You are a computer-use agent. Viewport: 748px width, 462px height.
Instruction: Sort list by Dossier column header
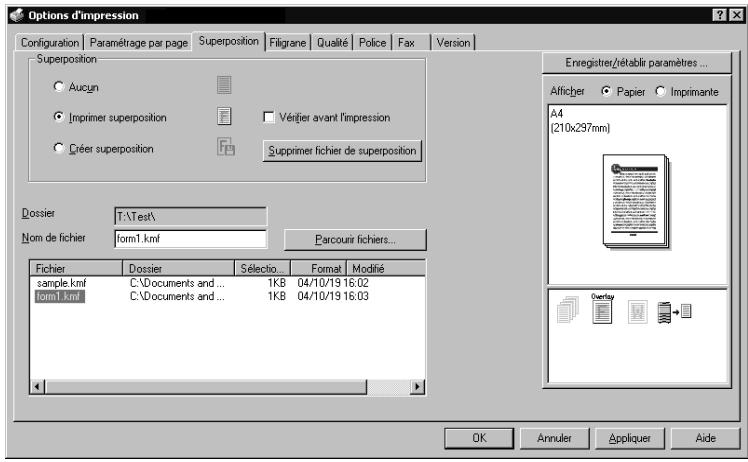click(178, 268)
